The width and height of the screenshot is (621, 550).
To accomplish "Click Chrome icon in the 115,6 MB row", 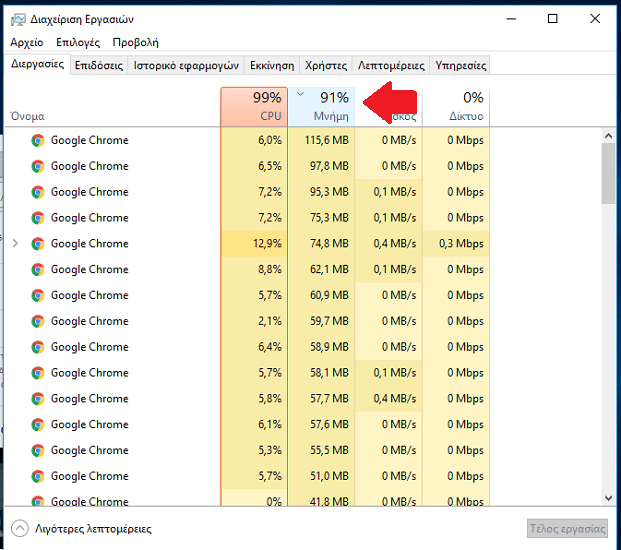I will pyautogui.click(x=38, y=140).
